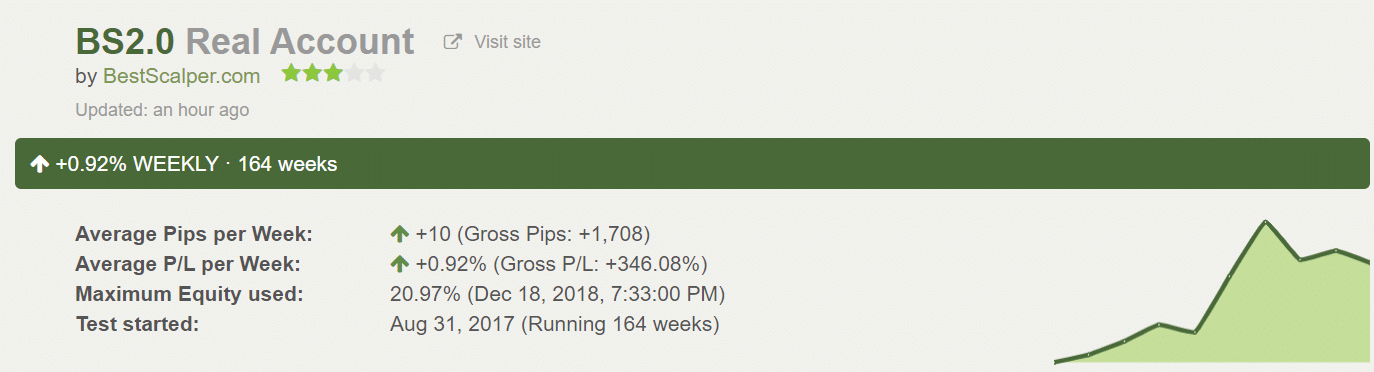Click the green arrow beside +0.92% P/L
Viewport: 1374px width, 372px height.
tap(400, 264)
